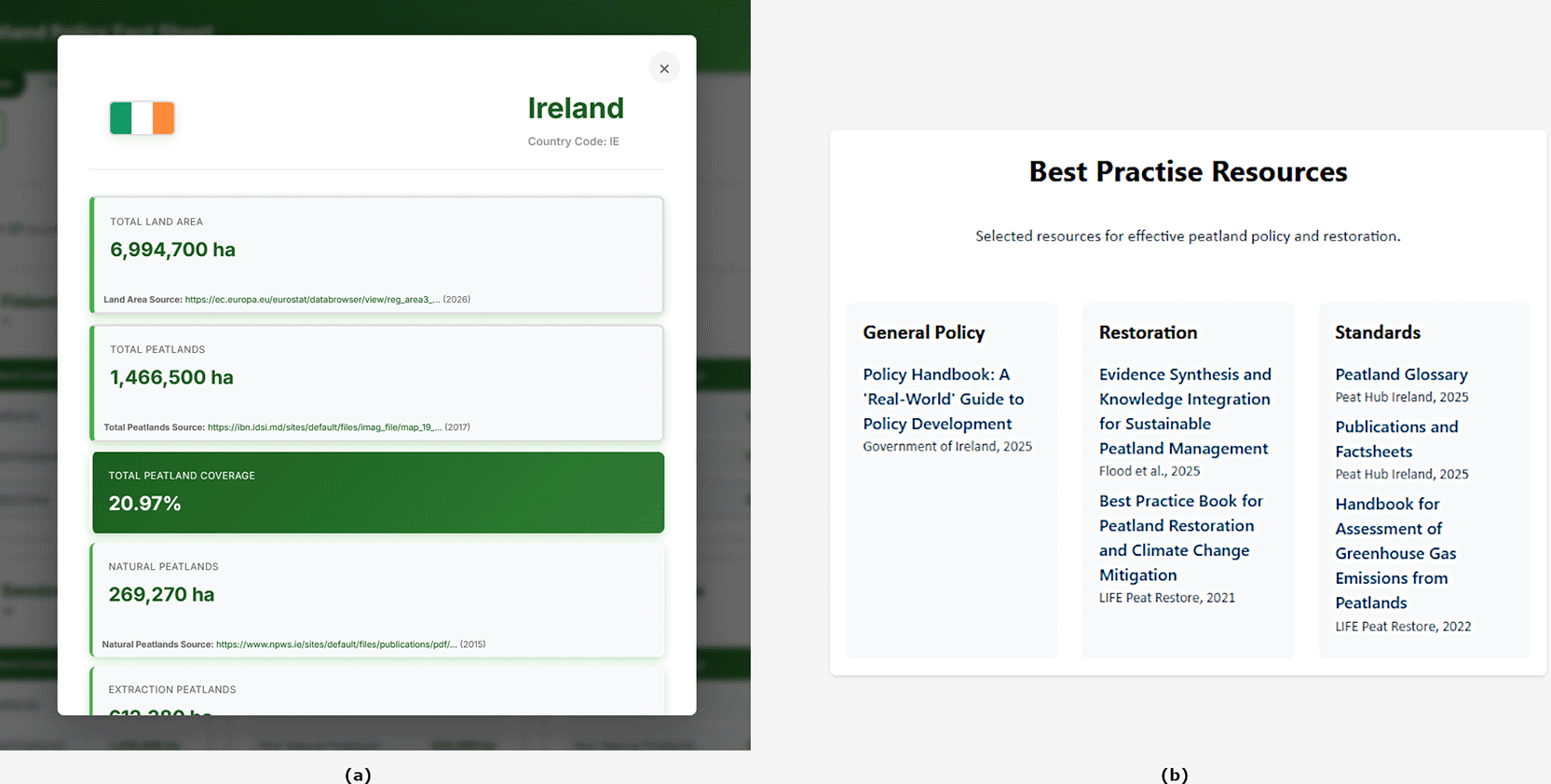Open Handbook for Assessment of Greenhouse Gas Emissions

click(x=1395, y=553)
